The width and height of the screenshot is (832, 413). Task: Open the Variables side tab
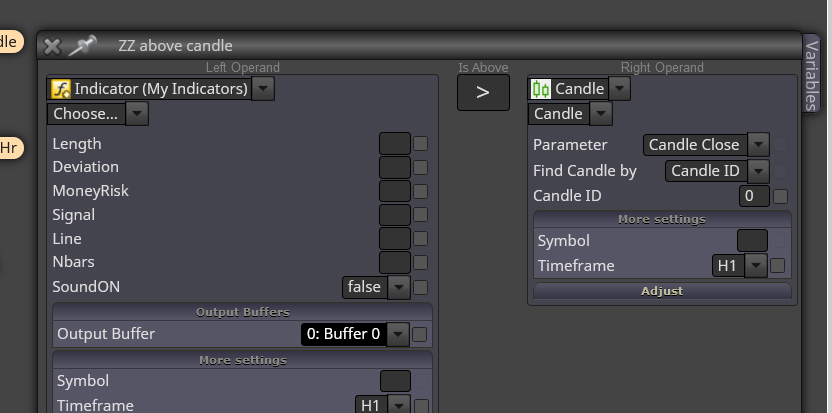(811, 74)
